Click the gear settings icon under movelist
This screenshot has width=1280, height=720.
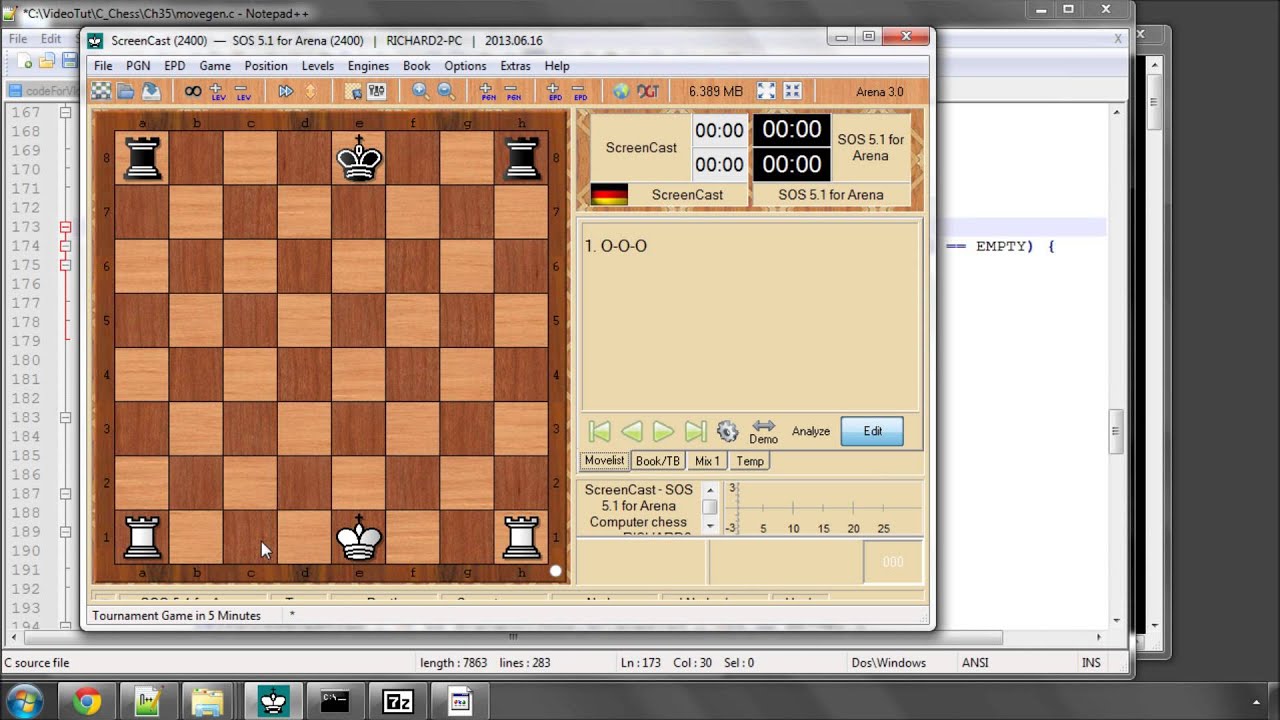pos(728,431)
